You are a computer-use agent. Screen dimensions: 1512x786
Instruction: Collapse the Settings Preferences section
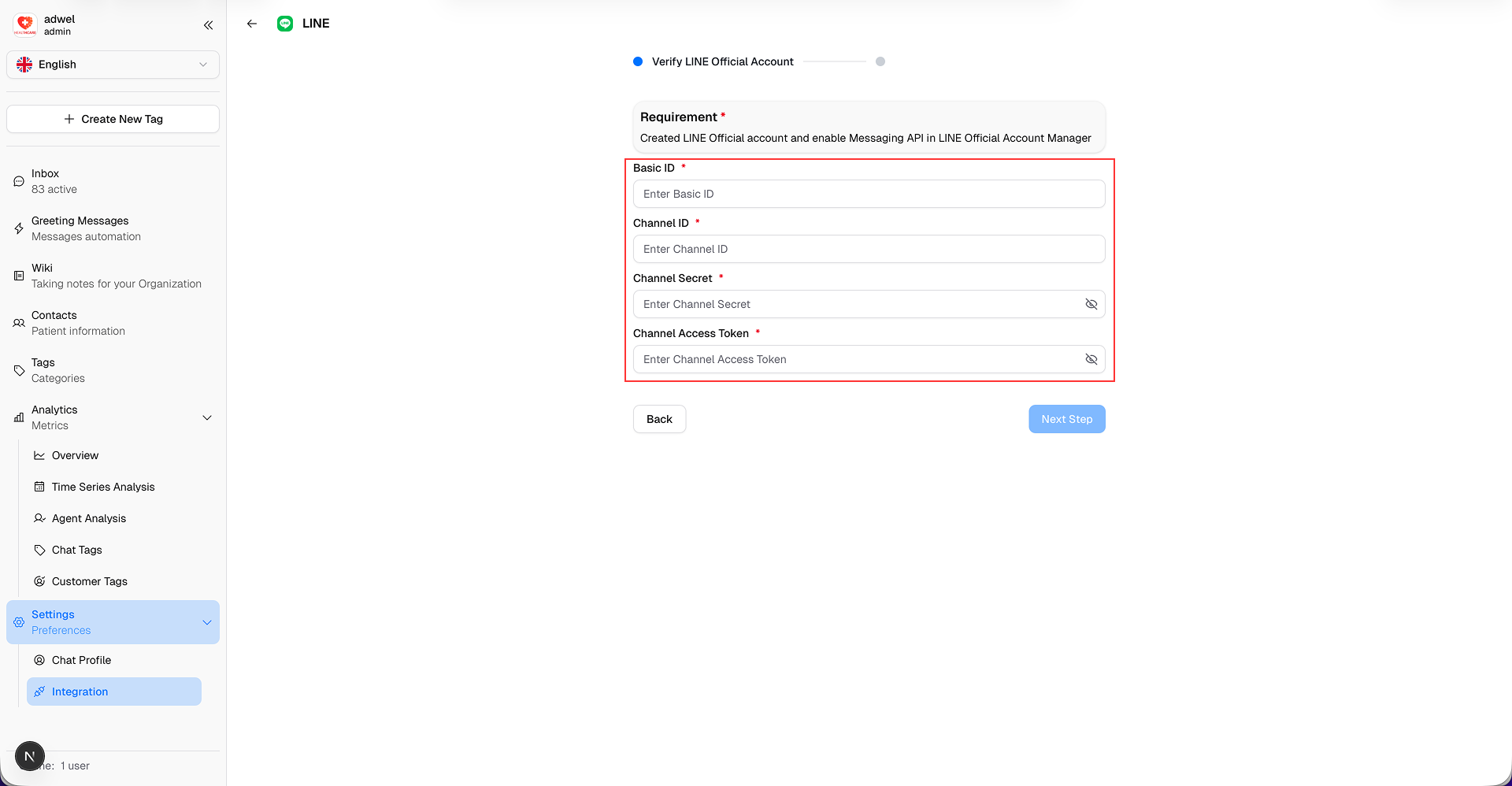pyautogui.click(x=206, y=622)
